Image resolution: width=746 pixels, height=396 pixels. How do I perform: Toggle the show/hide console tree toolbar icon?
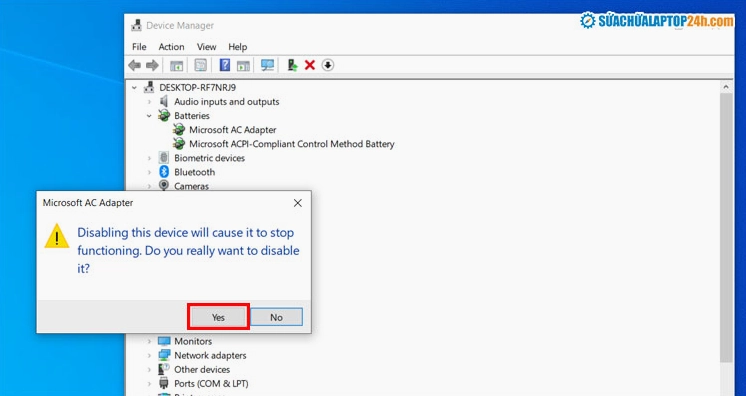point(177,65)
